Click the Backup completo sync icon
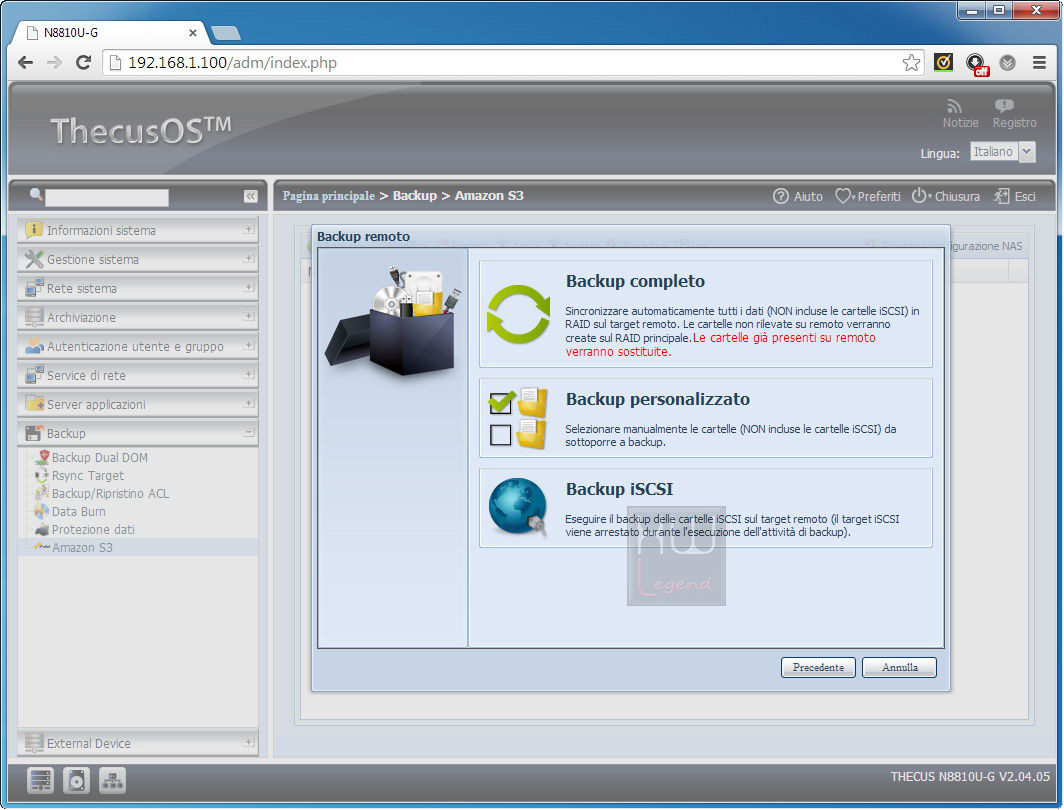1064x810 pixels. pyautogui.click(x=518, y=313)
